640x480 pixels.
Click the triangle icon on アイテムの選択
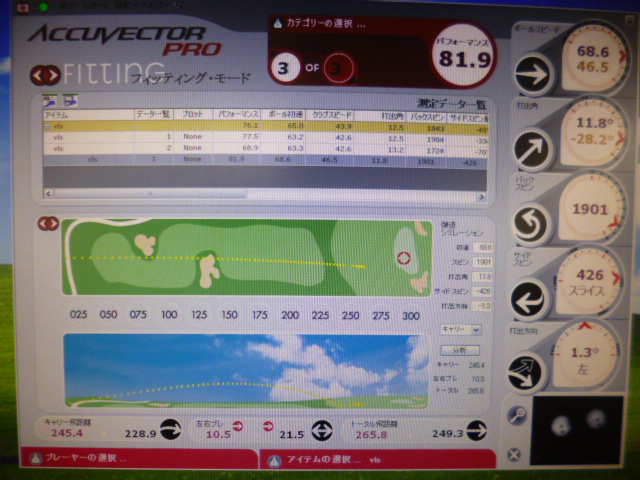tap(275, 461)
